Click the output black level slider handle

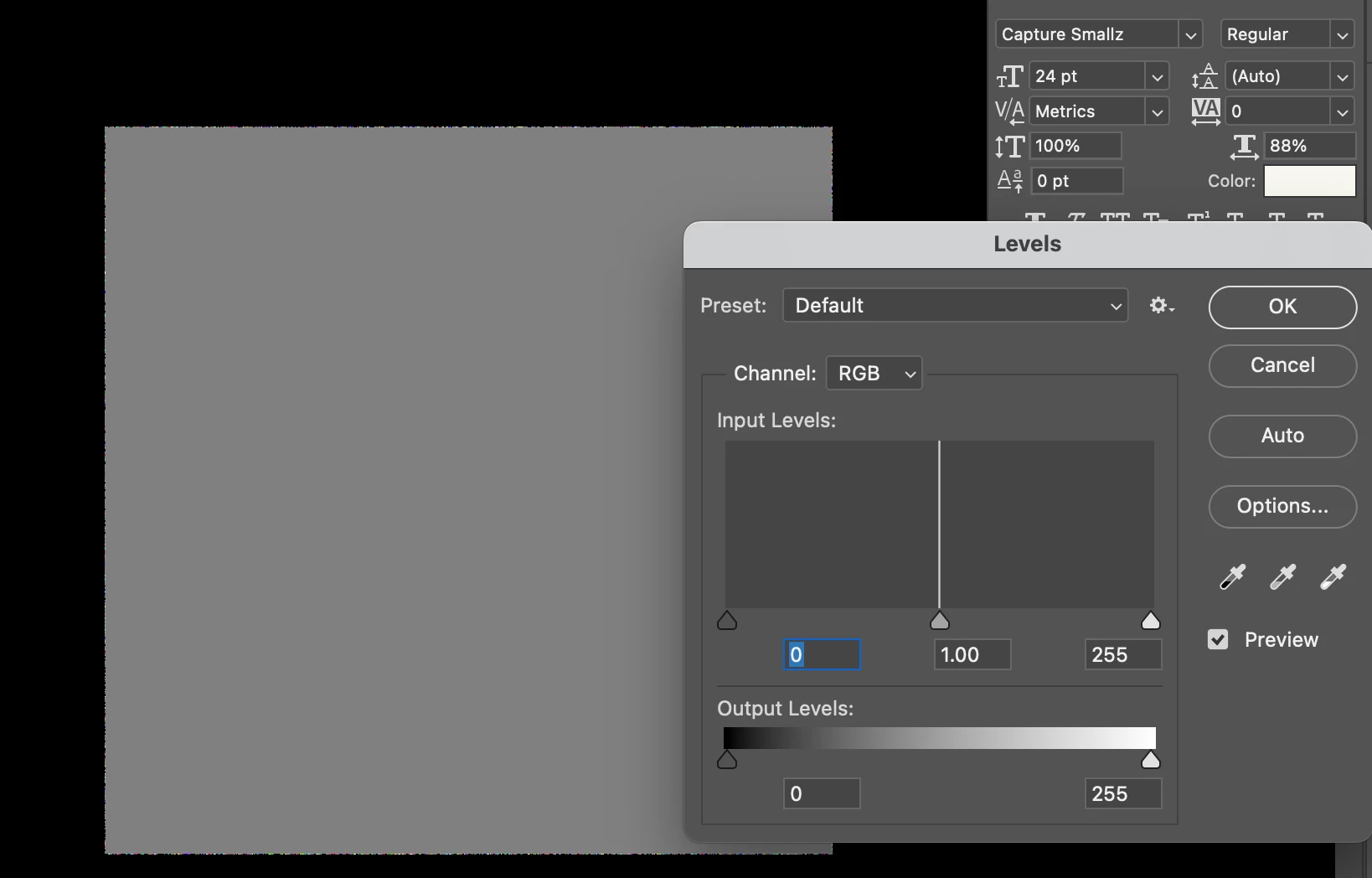tap(727, 760)
